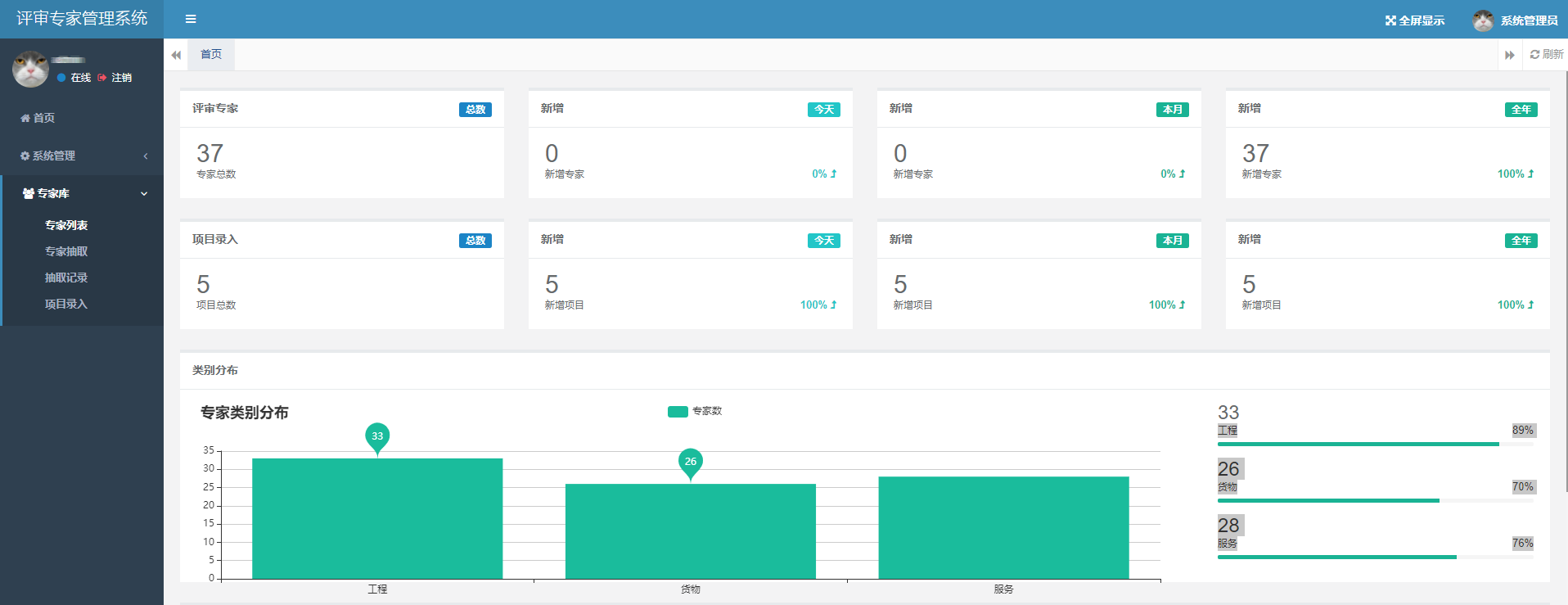
Task: Open the 系统管理员 user dropdown
Action: tap(1529, 20)
